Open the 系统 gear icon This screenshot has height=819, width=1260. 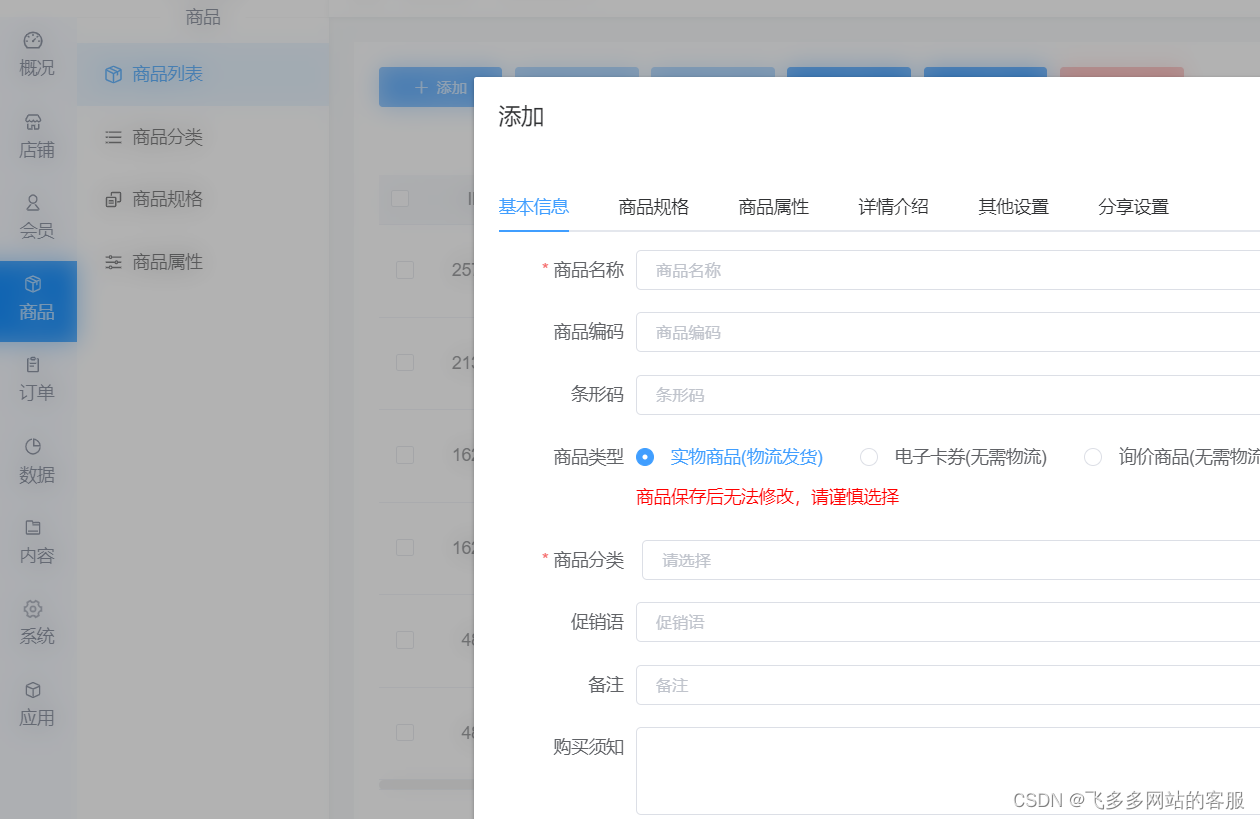33,608
